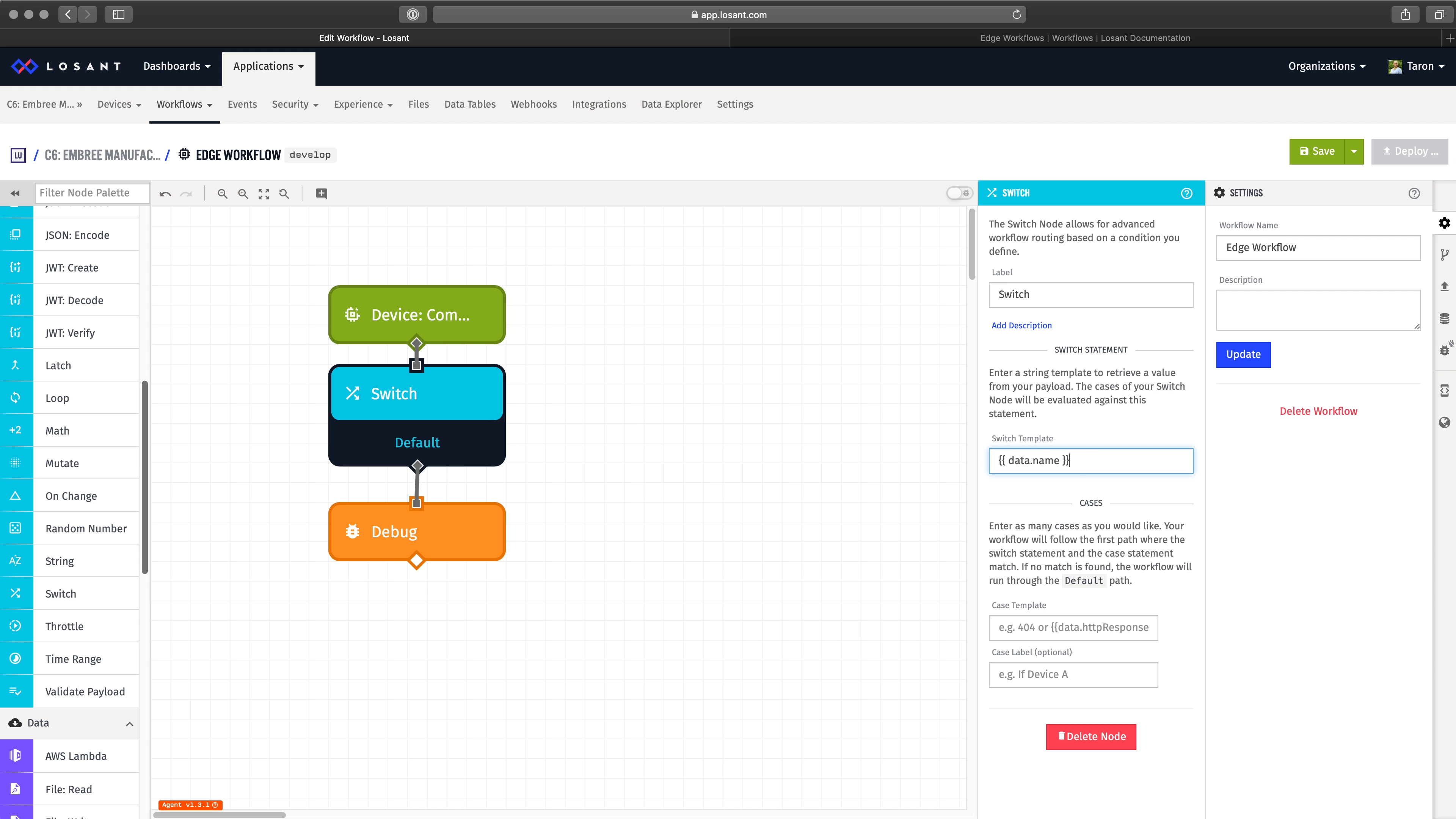Switch to Edge Workflows documentation browser tab
The image size is (1456, 819).
click(x=1085, y=38)
